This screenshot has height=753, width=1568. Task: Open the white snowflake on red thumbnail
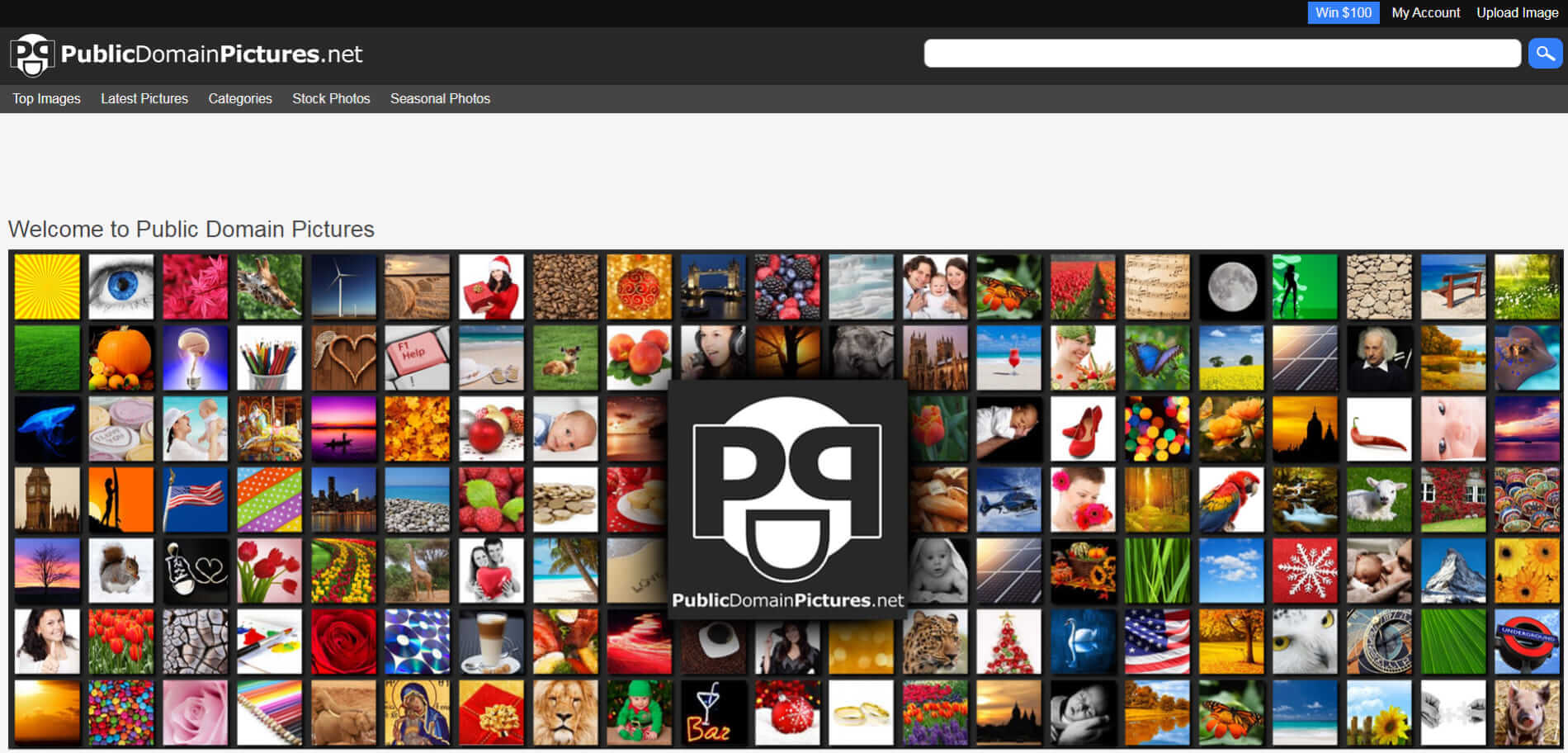pos(1305,571)
